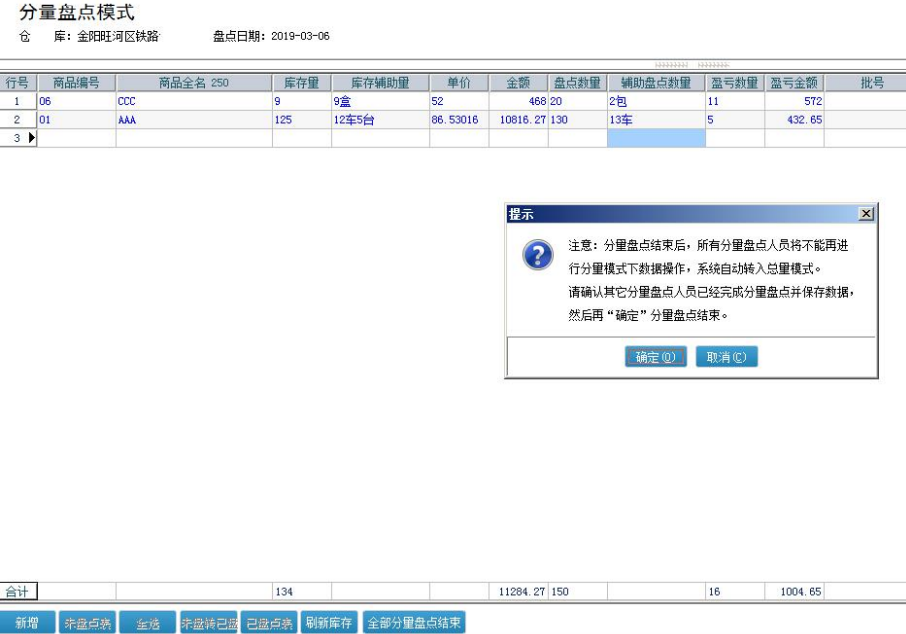Refresh stock with 刷新库存
Screen dimensions: 906x634
click(x=329, y=623)
